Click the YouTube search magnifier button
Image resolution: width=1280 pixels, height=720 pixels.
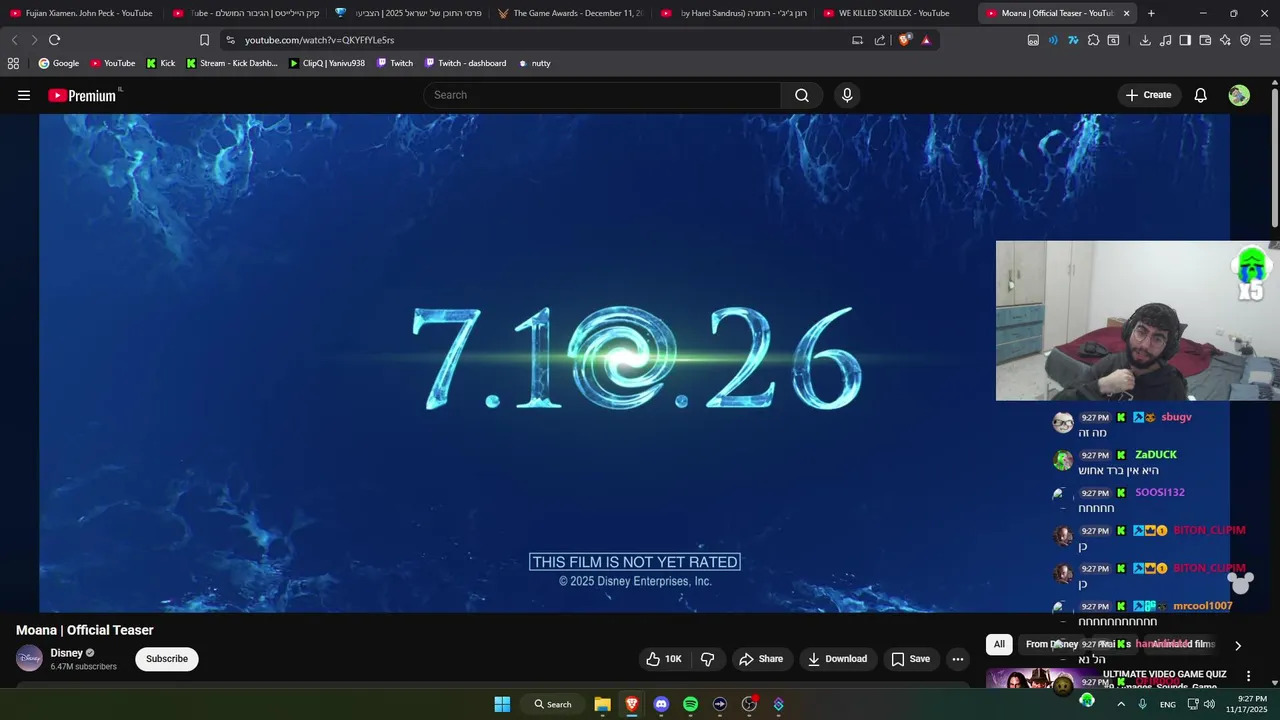pyautogui.click(x=802, y=95)
